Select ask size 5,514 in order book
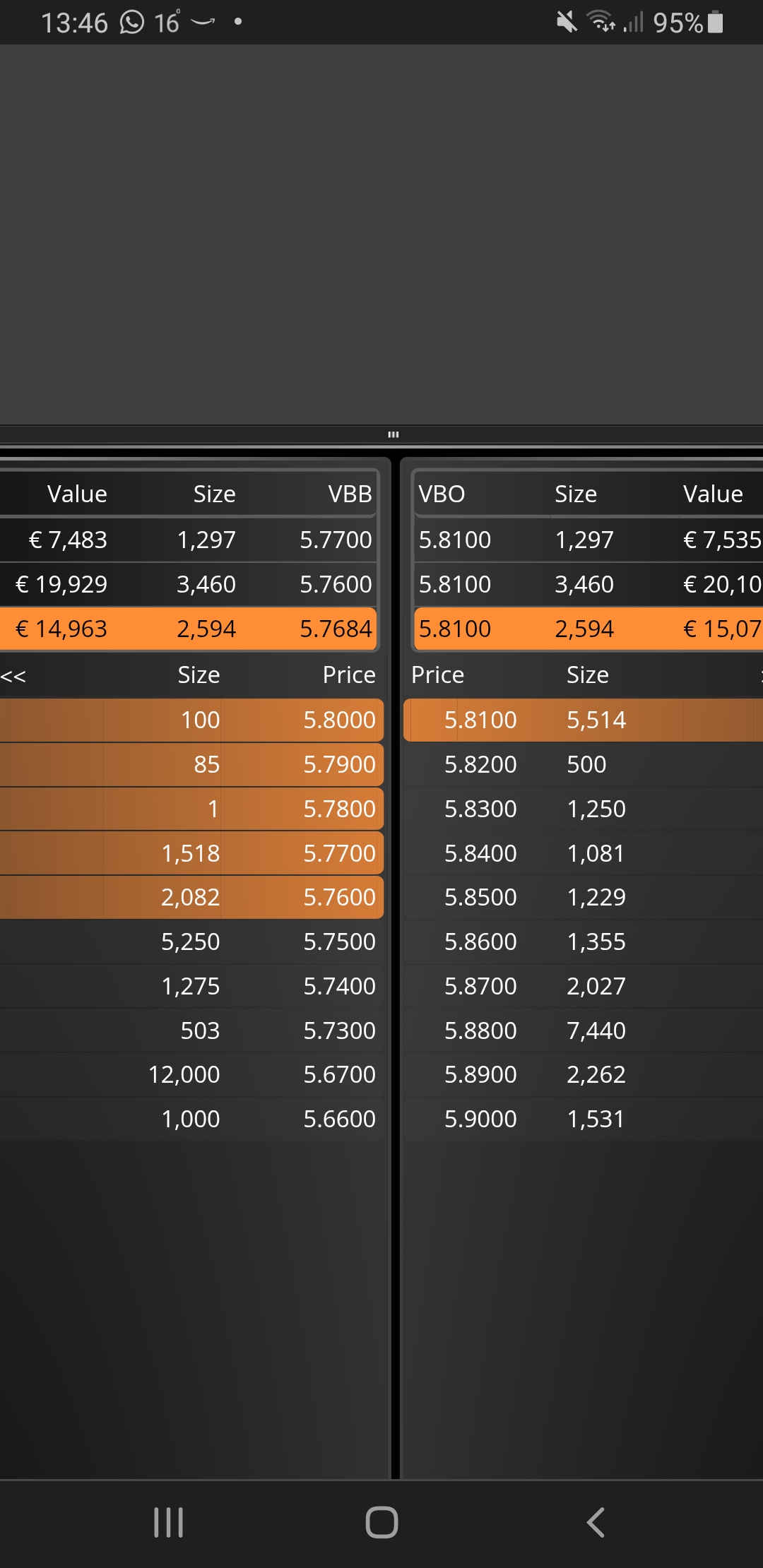This screenshot has width=763, height=1568. point(596,720)
